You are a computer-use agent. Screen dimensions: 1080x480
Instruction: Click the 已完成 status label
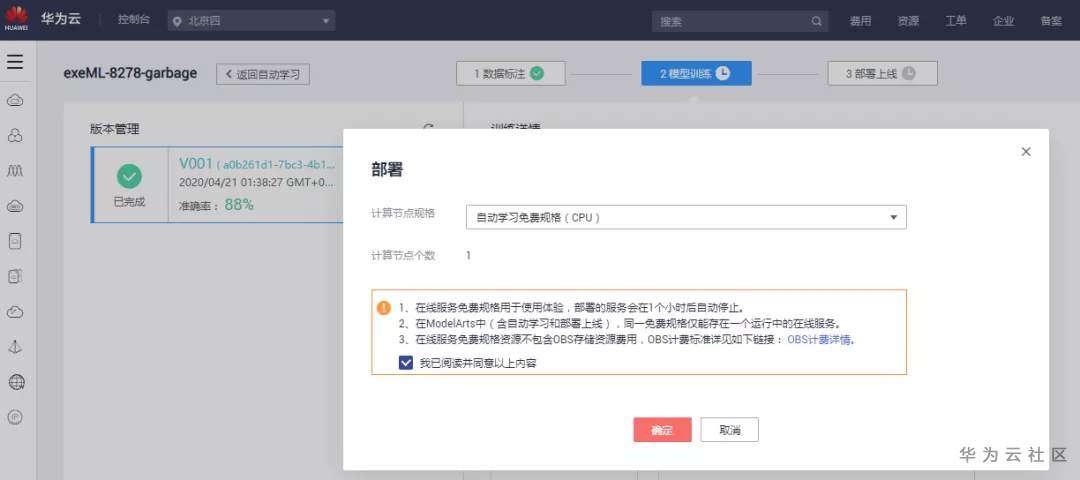129,202
